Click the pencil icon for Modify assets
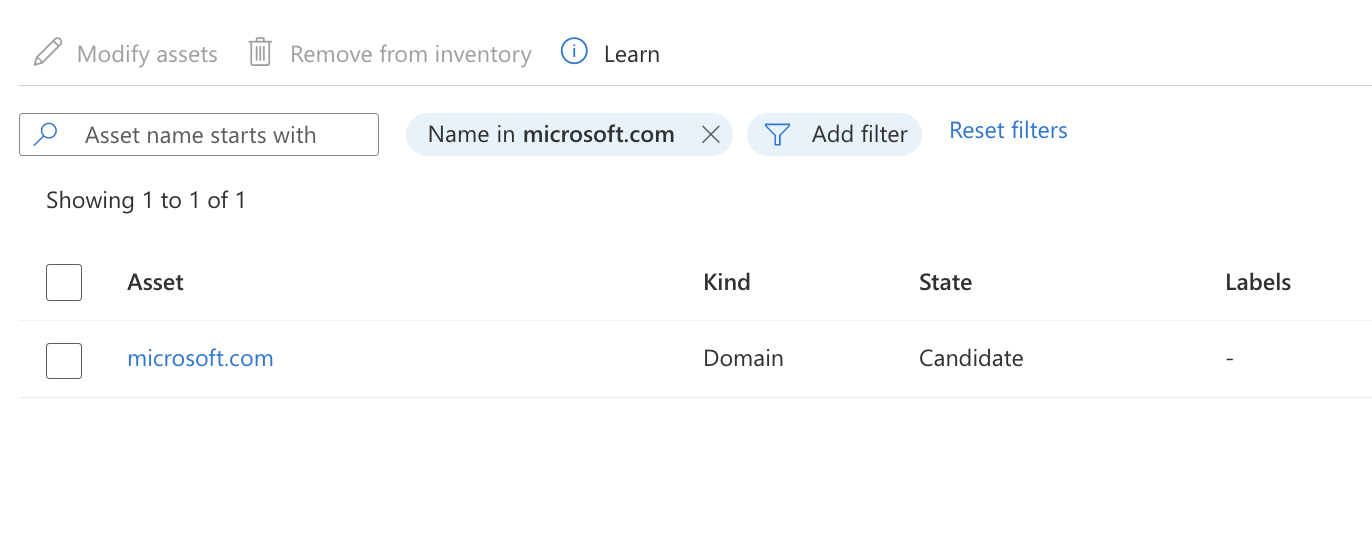1372x540 pixels. pos(47,53)
